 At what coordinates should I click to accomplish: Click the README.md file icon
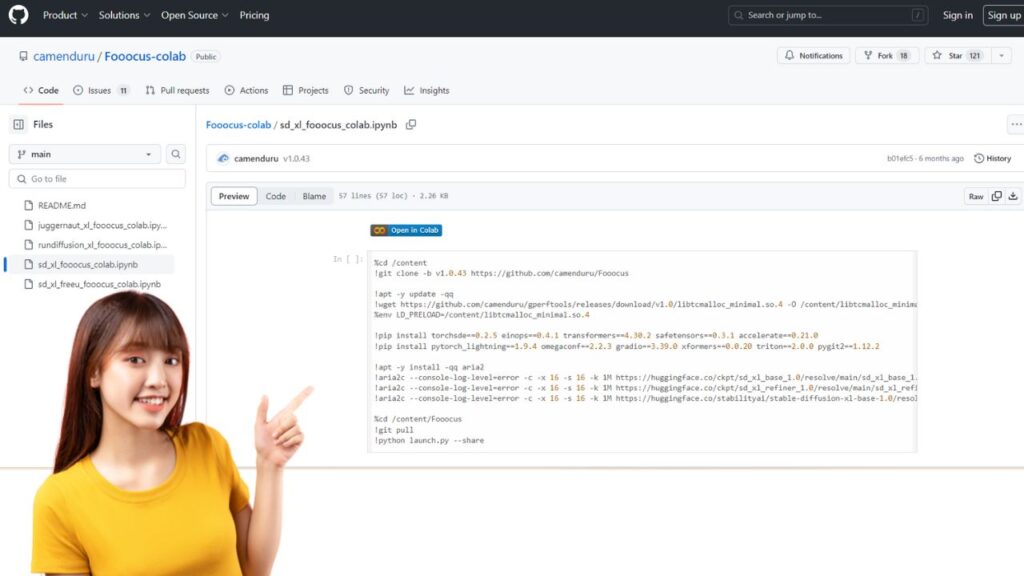pyautogui.click(x=28, y=205)
